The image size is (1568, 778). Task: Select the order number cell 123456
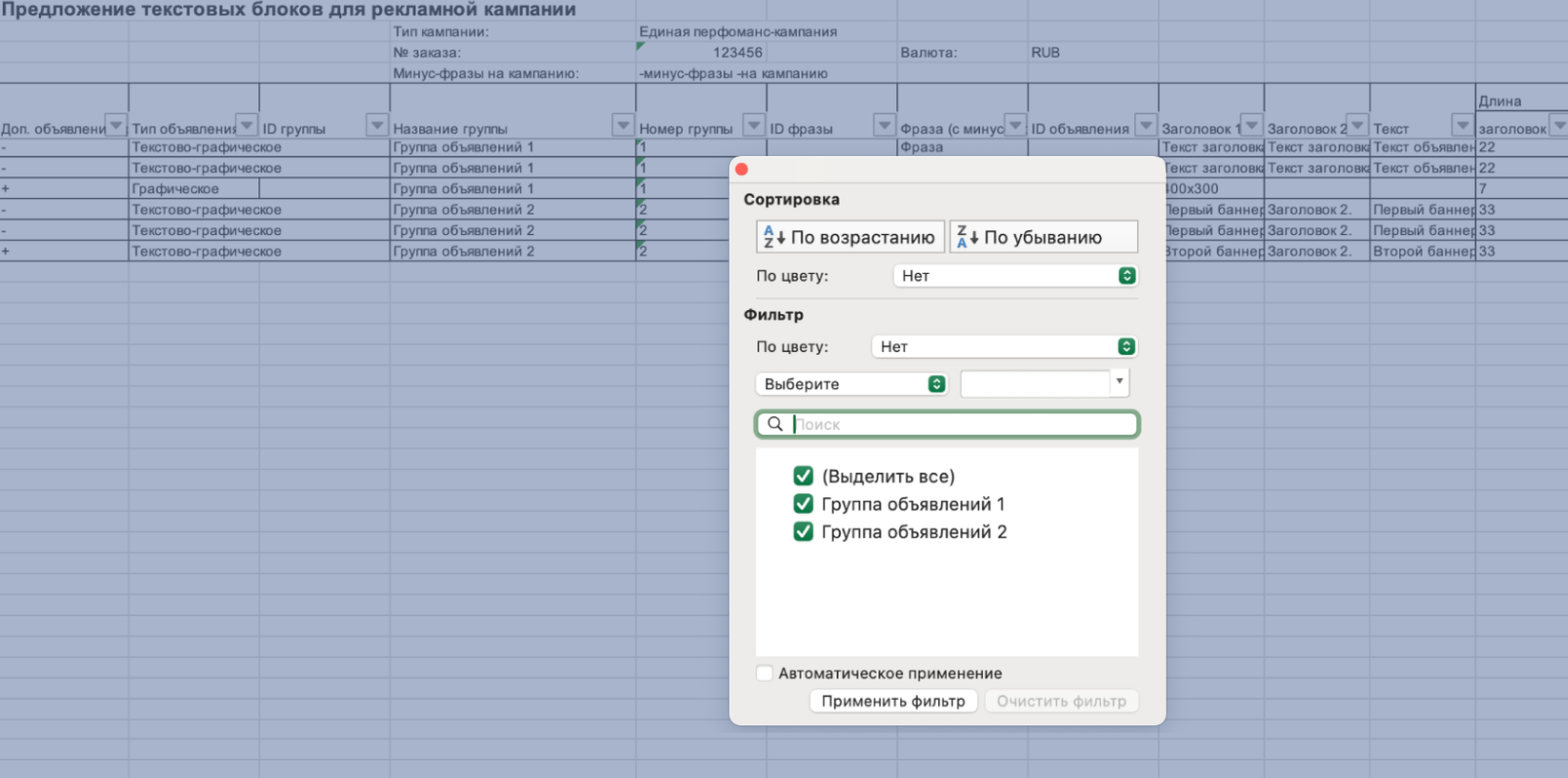tap(701, 53)
